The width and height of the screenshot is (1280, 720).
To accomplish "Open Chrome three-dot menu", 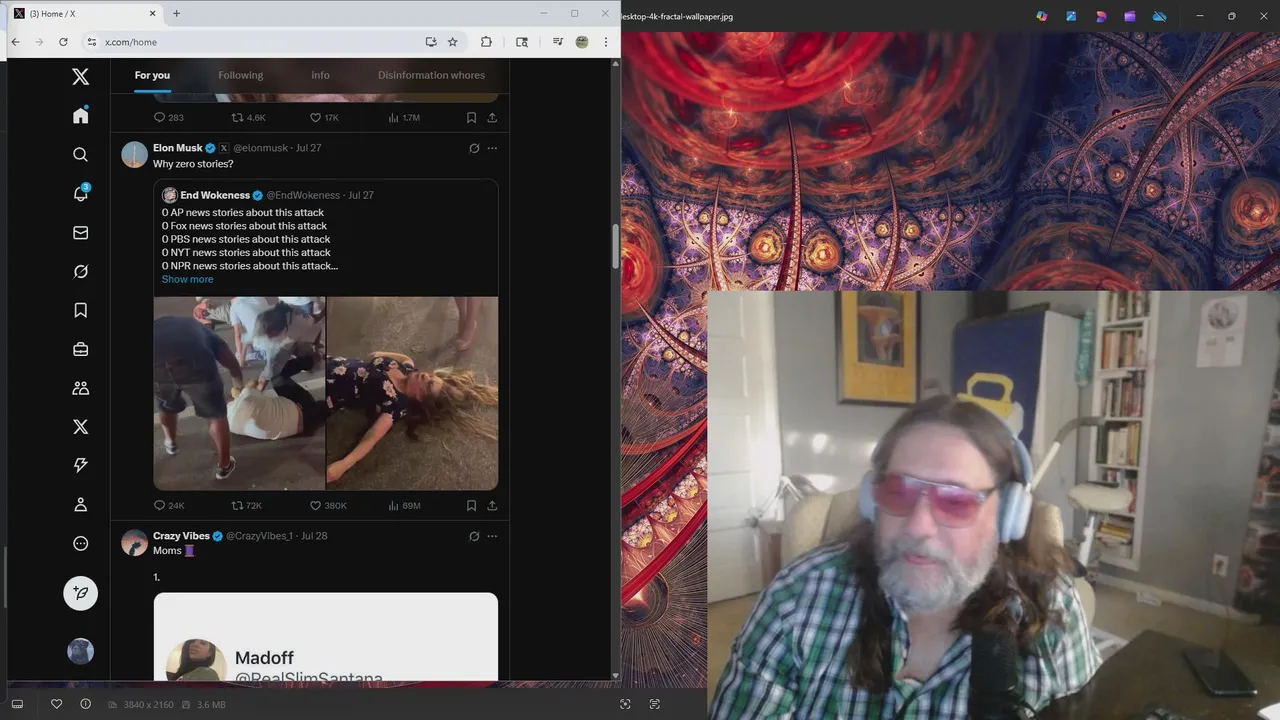I will click(x=605, y=42).
